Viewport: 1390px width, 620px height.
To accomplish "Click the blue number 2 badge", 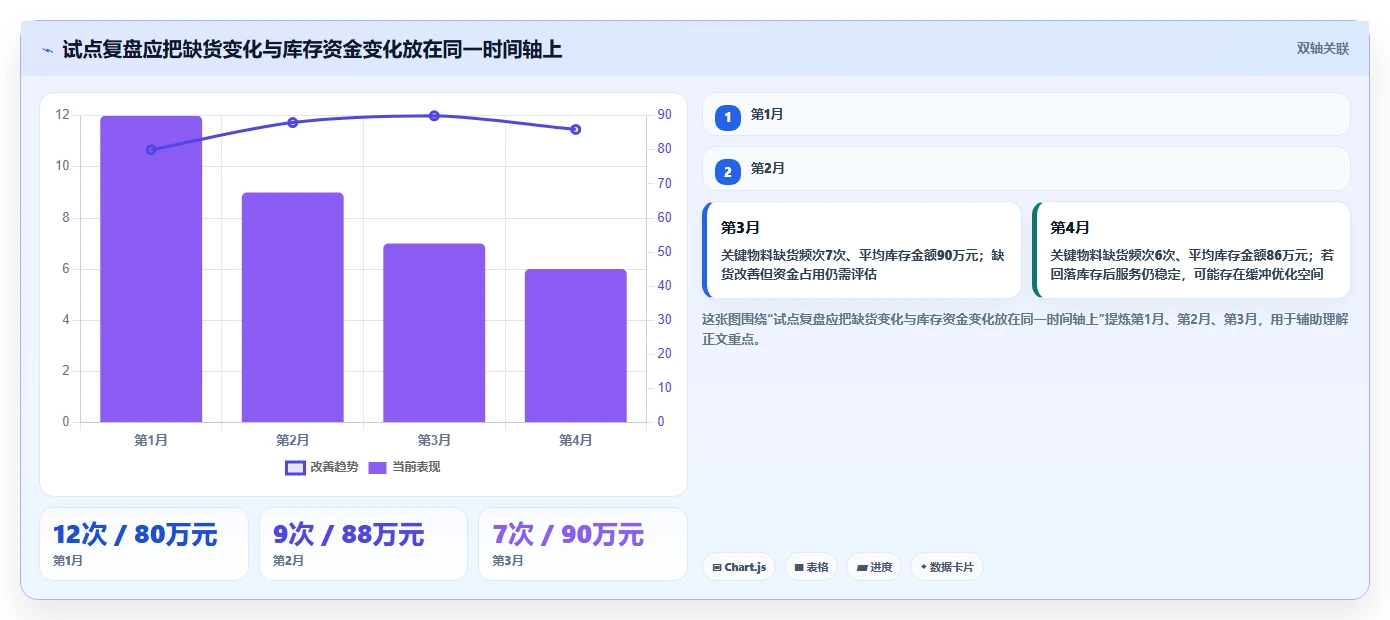I will (x=728, y=172).
